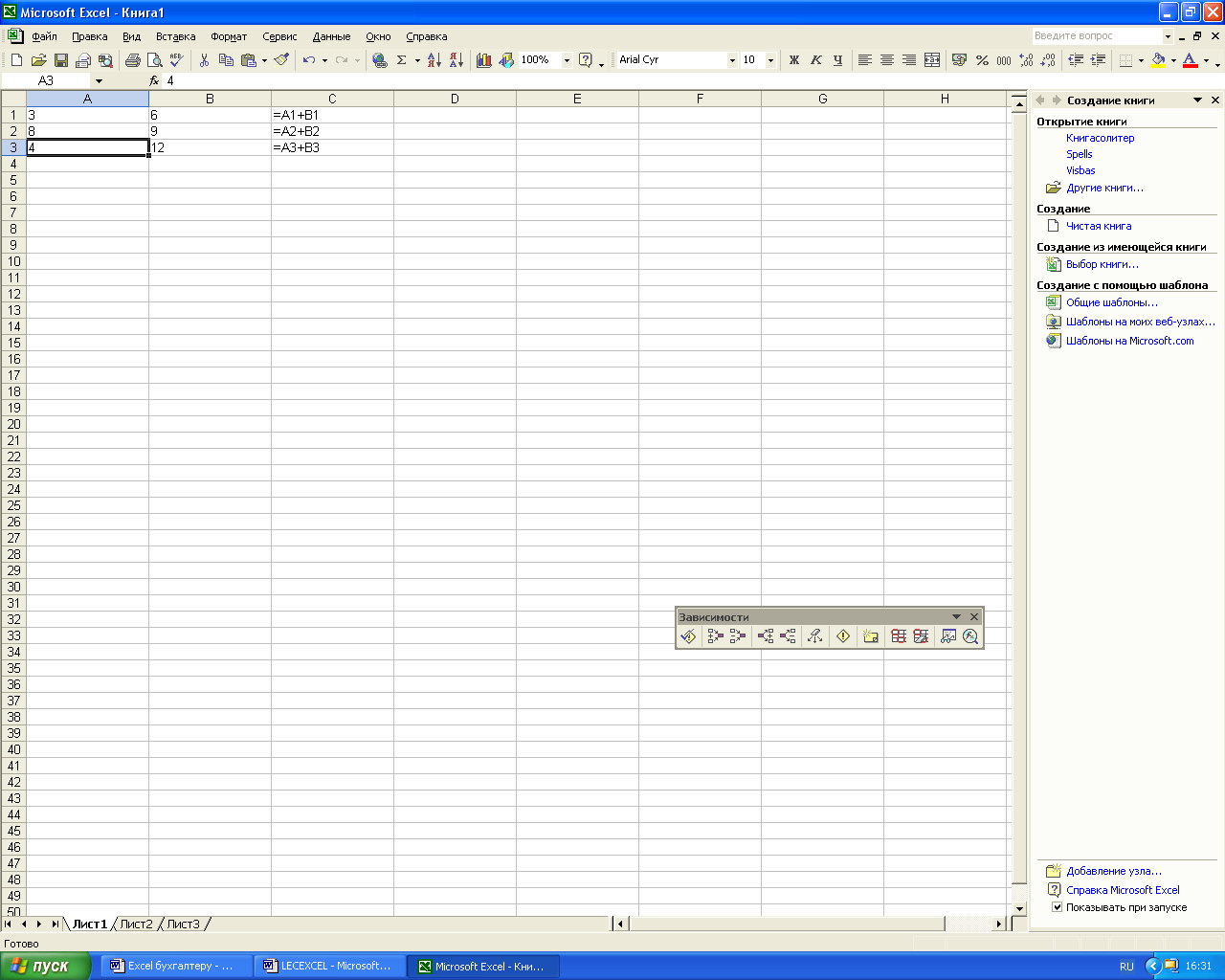Click the Merge and Center icon
The height and width of the screenshot is (980, 1225).
pos(931,60)
